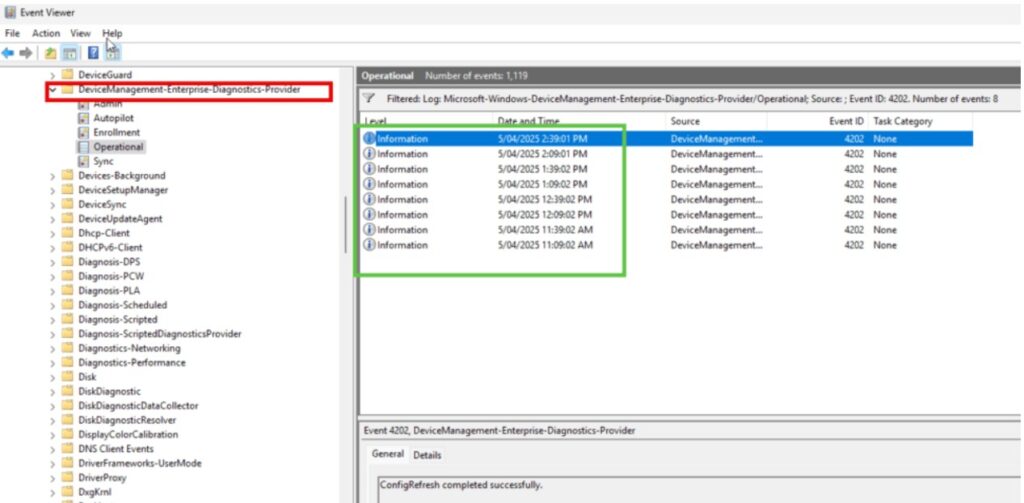
Task: Click the 'ConfigRefresh completed successfully.' description box
Action: click(698, 492)
